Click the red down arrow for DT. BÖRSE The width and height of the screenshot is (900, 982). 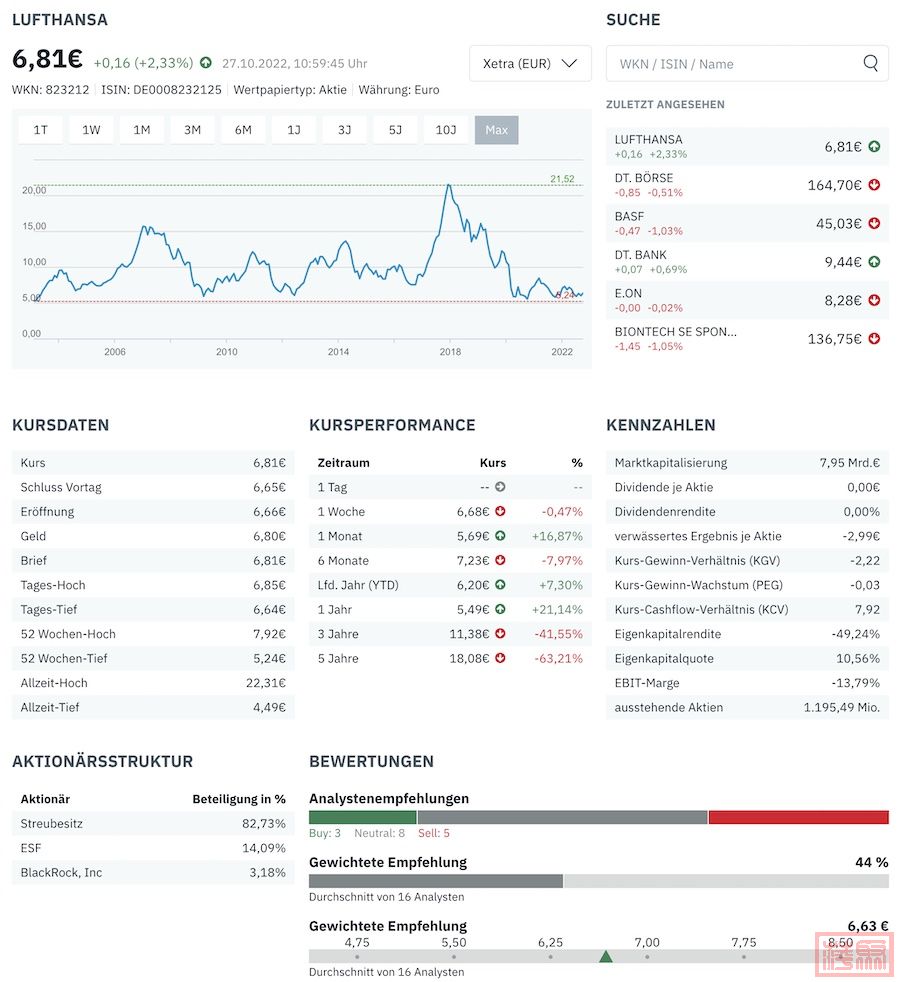coord(874,185)
